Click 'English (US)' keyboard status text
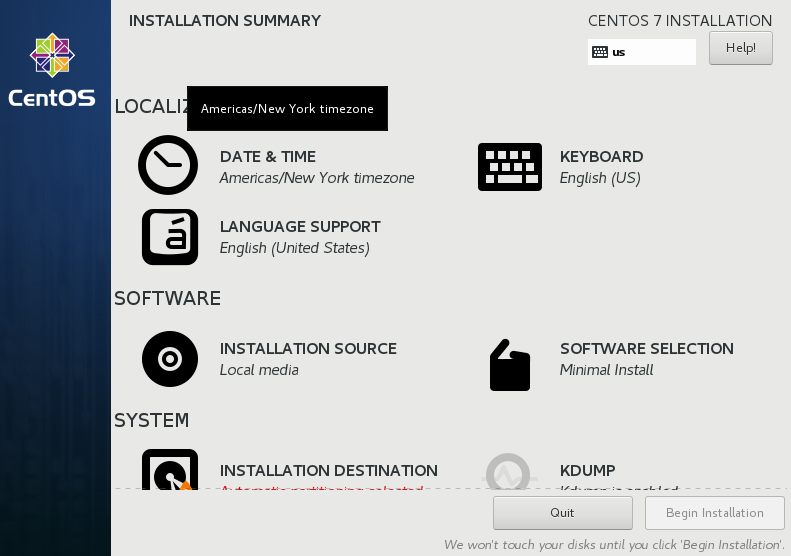The image size is (791, 556). [600, 178]
